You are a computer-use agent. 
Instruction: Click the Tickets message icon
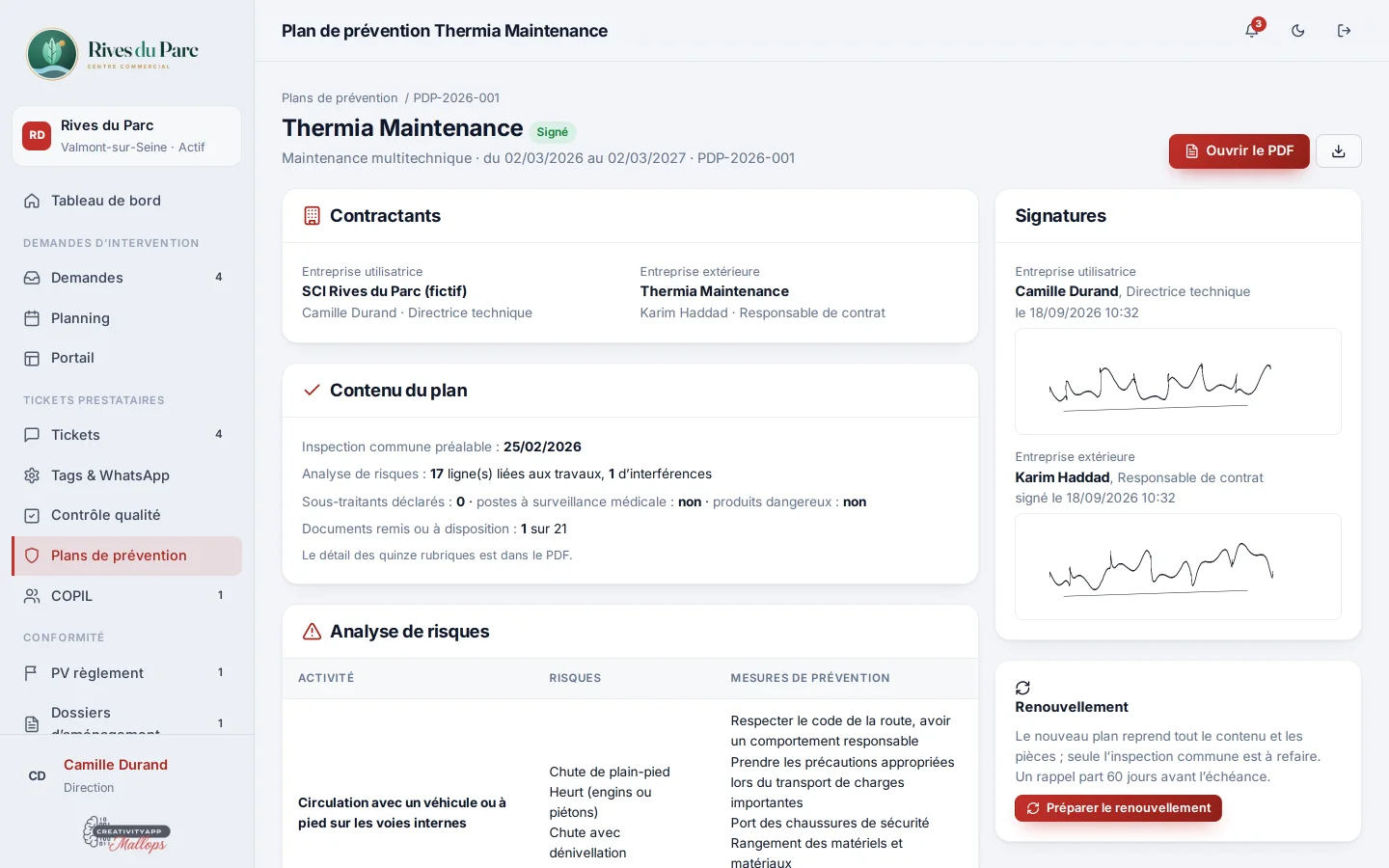point(32,435)
